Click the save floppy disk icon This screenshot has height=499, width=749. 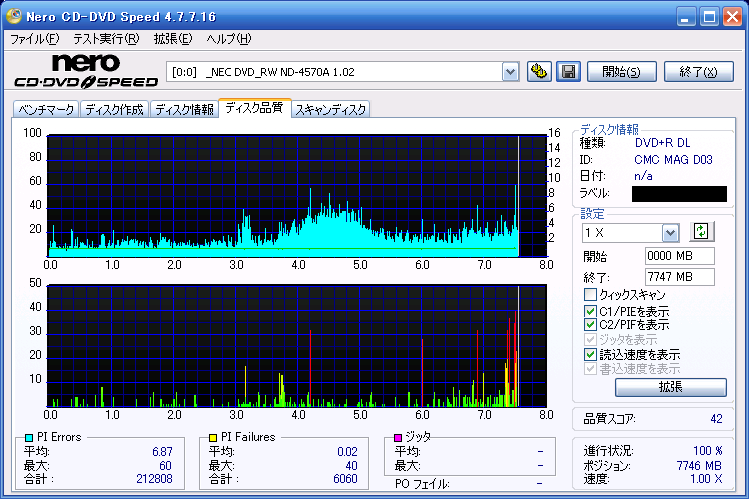point(568,72)
